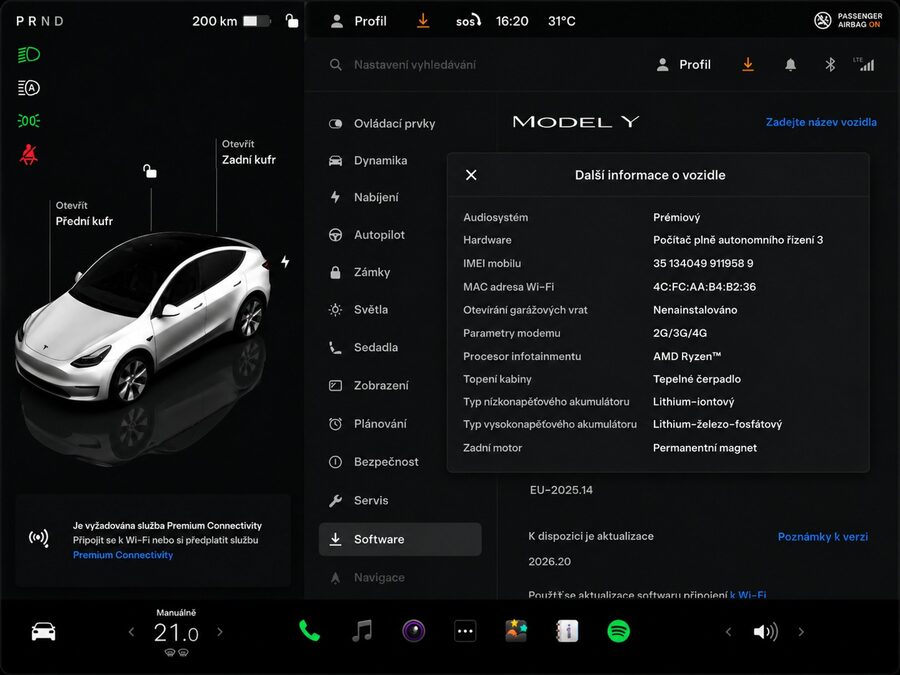Tap the MAC address value 4C:FC:AA:B4:B2:36
The height and width of the screenshot is (675, 900).
[704, 287]
